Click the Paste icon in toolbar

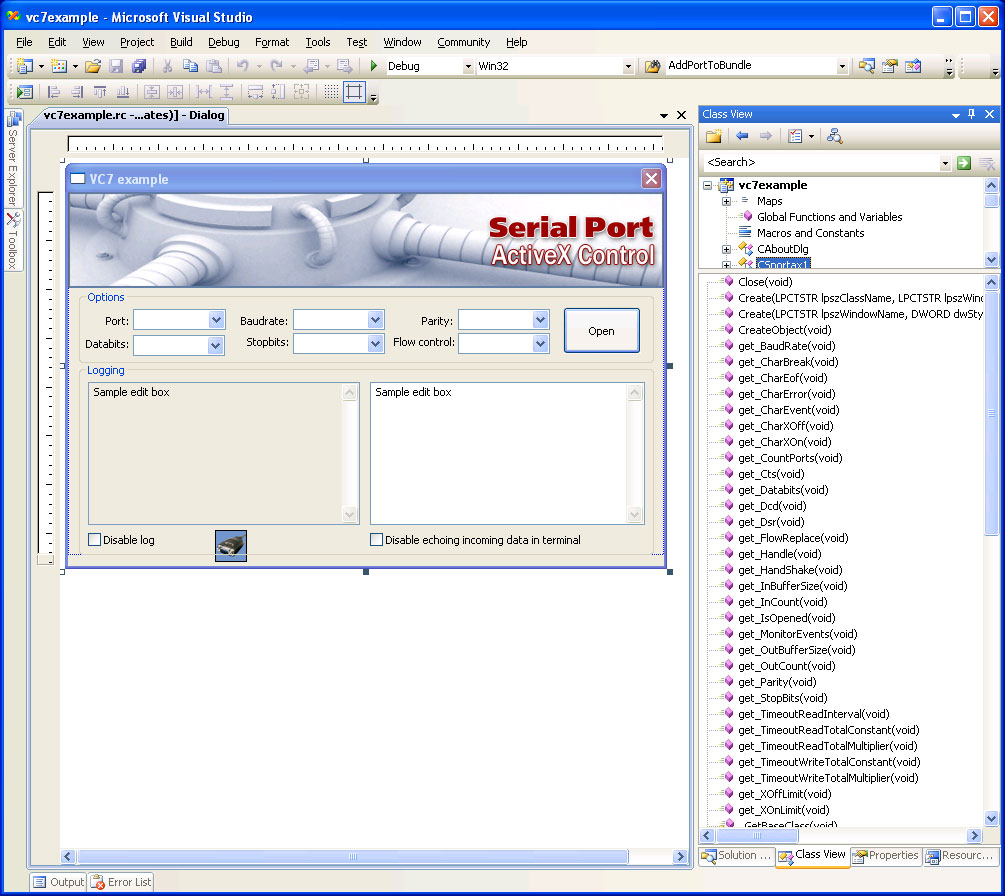[213, 65]
